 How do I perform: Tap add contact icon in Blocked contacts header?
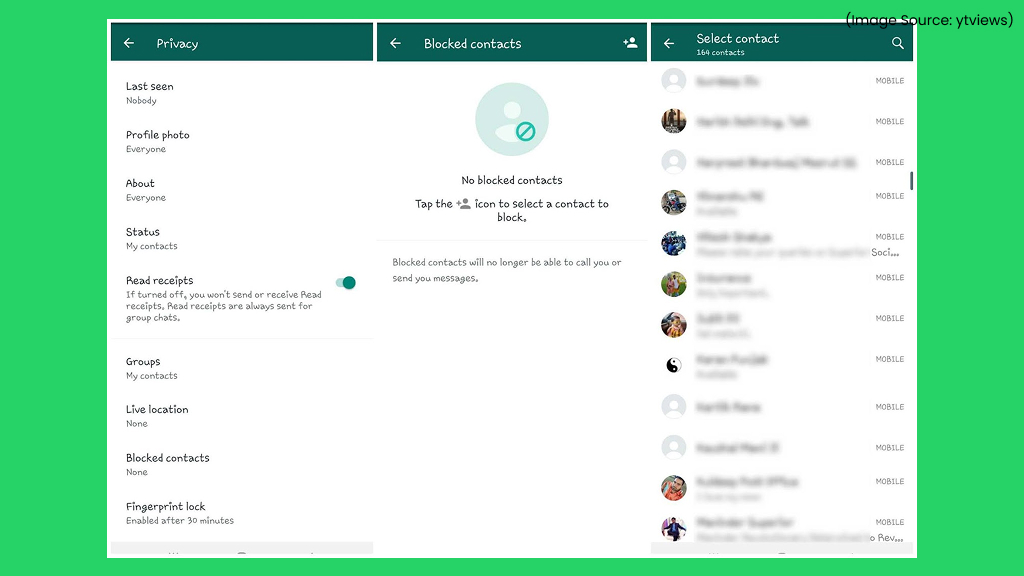[630, 43]
